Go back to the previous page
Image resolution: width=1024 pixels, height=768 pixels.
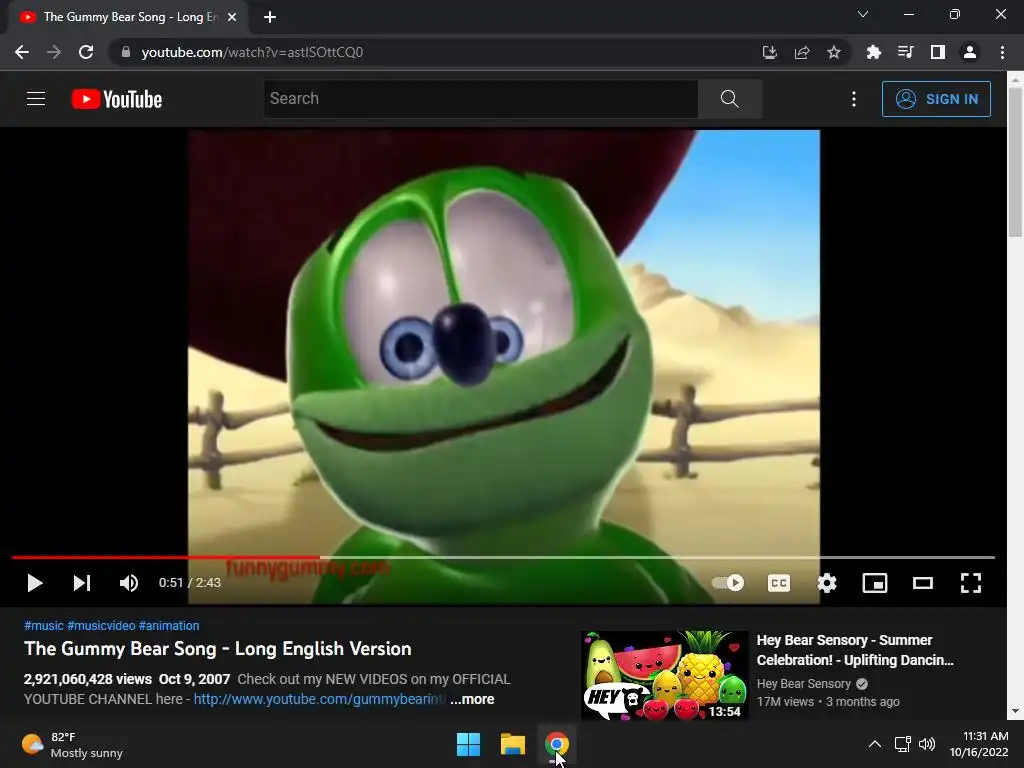point(22,52)
